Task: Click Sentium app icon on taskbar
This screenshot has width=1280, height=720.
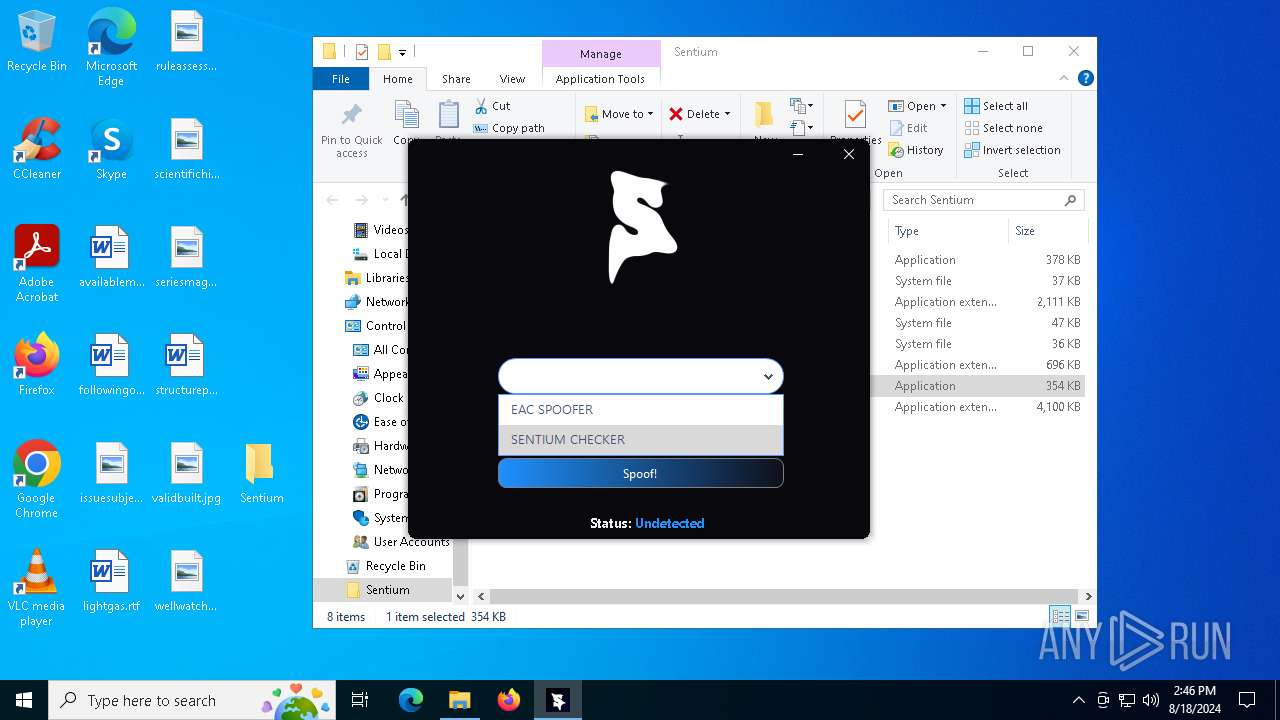Action: [558, 701]
